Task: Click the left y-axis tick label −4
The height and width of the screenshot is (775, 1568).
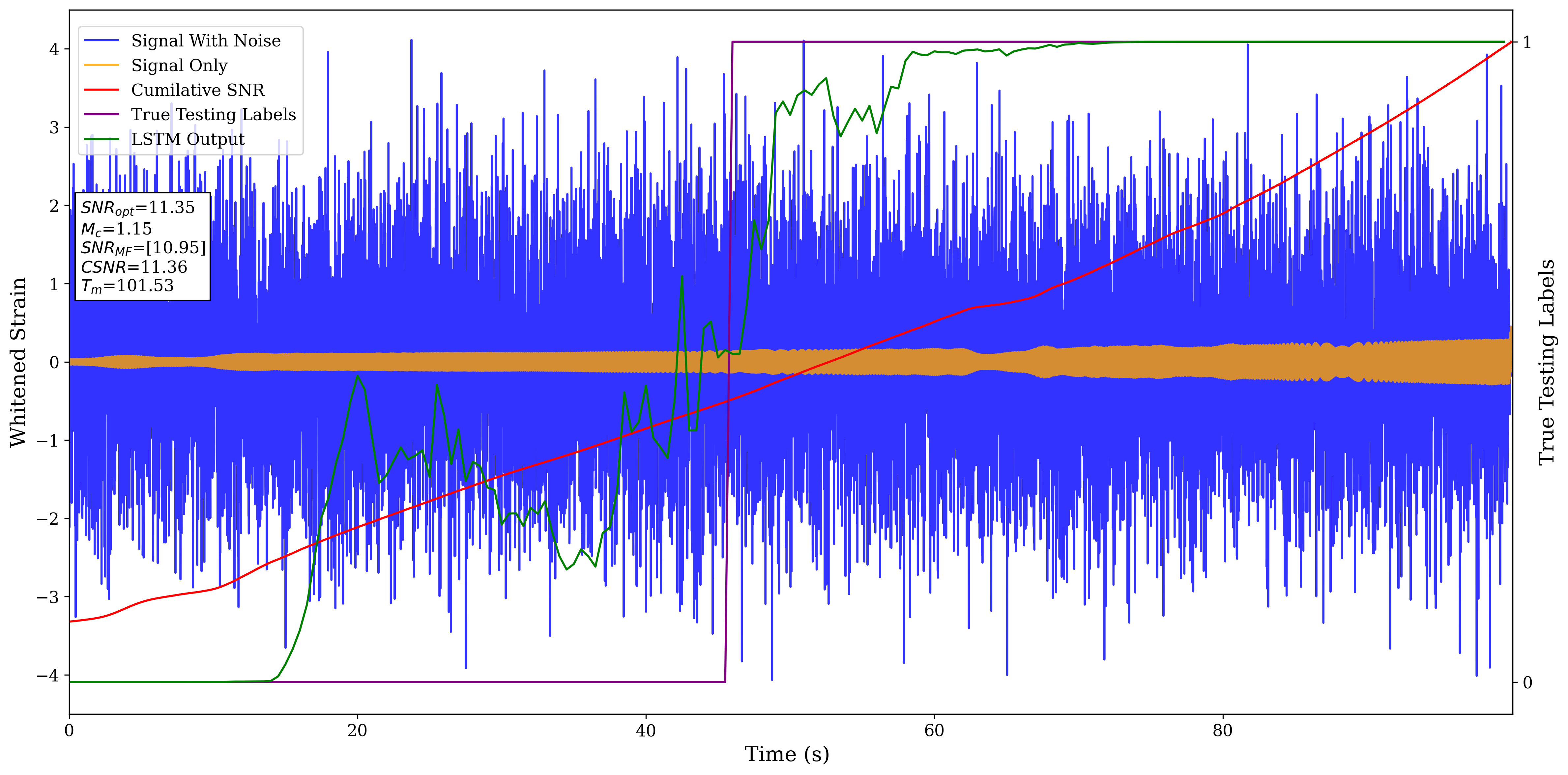Action: (48, 675)
